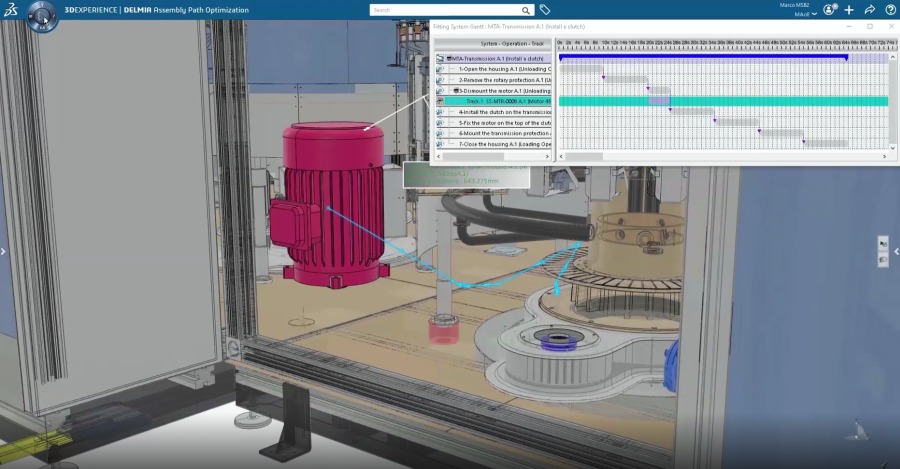Toggle icon for 1-Open the housing row
The width and height of the screenshot is (900, 469).
pos(440,69)
